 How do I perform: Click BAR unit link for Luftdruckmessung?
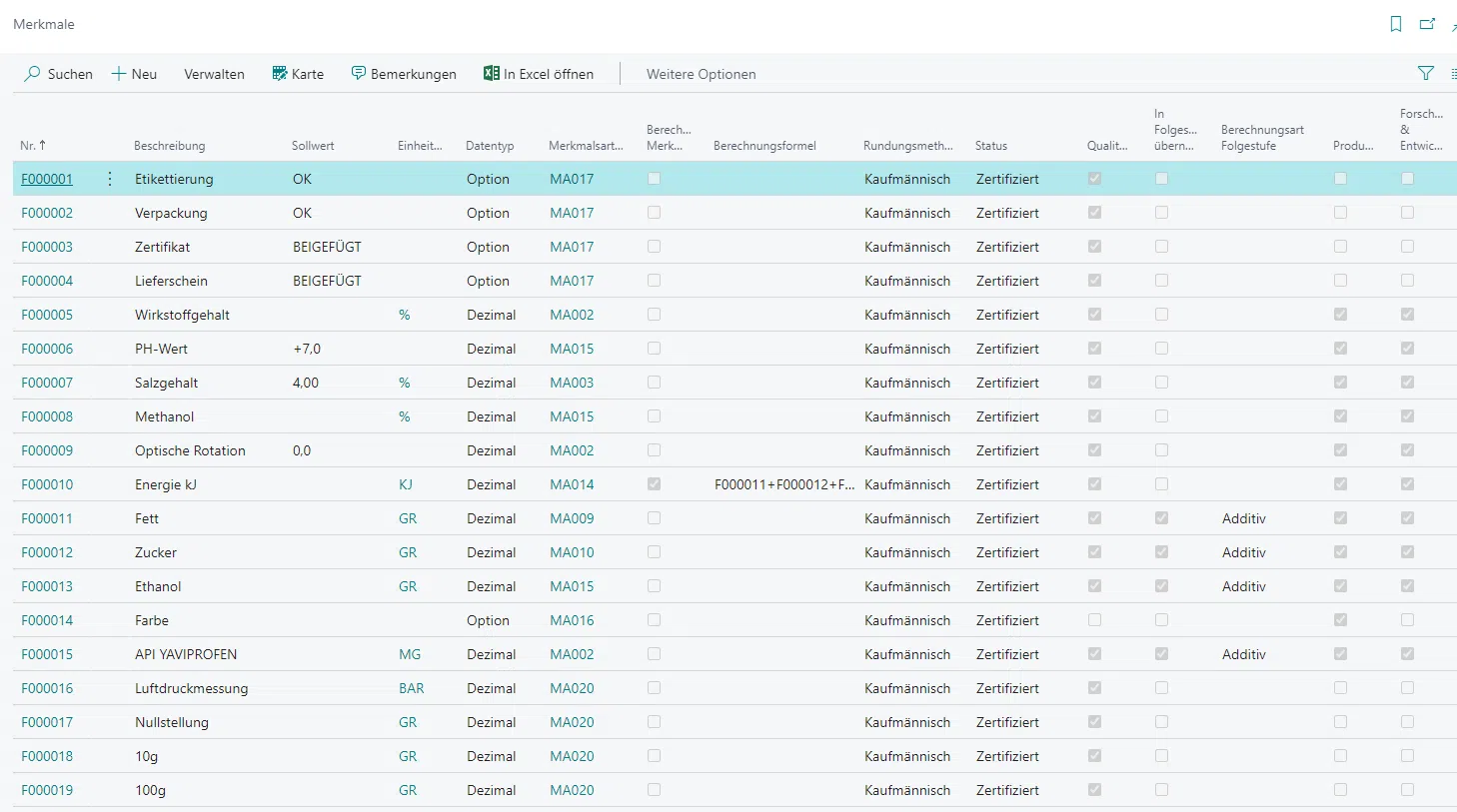(x=412, y=688)
